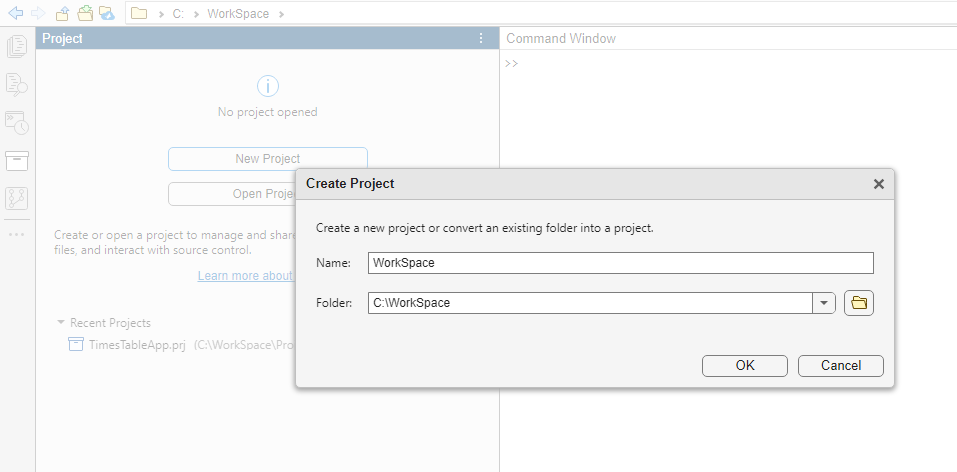Go up one folder level
957x472 pixels.
click(x=62, y=14)
